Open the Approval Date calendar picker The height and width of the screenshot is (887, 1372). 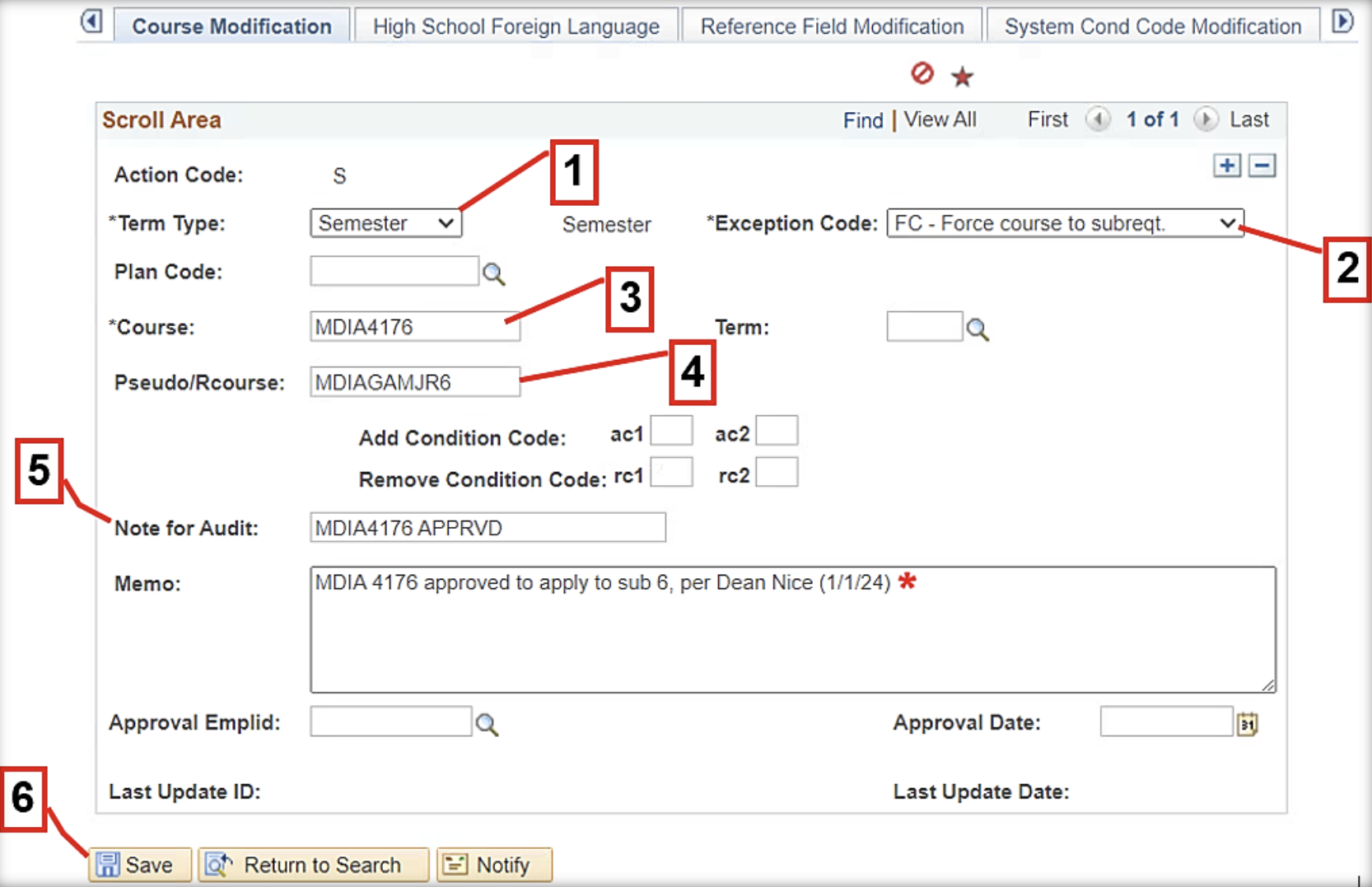tap(1248, 723)
